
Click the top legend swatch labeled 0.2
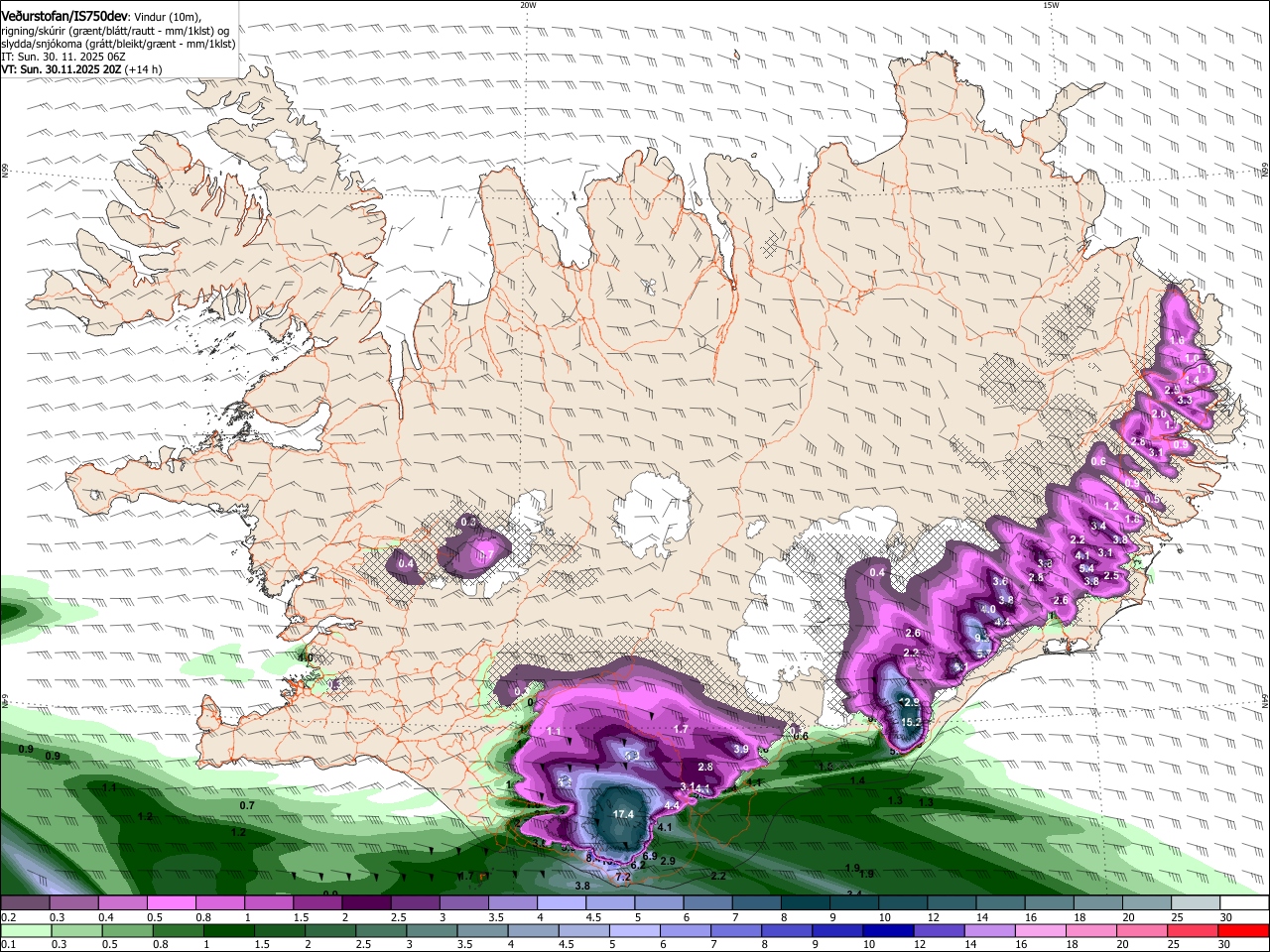pos(25,903)
